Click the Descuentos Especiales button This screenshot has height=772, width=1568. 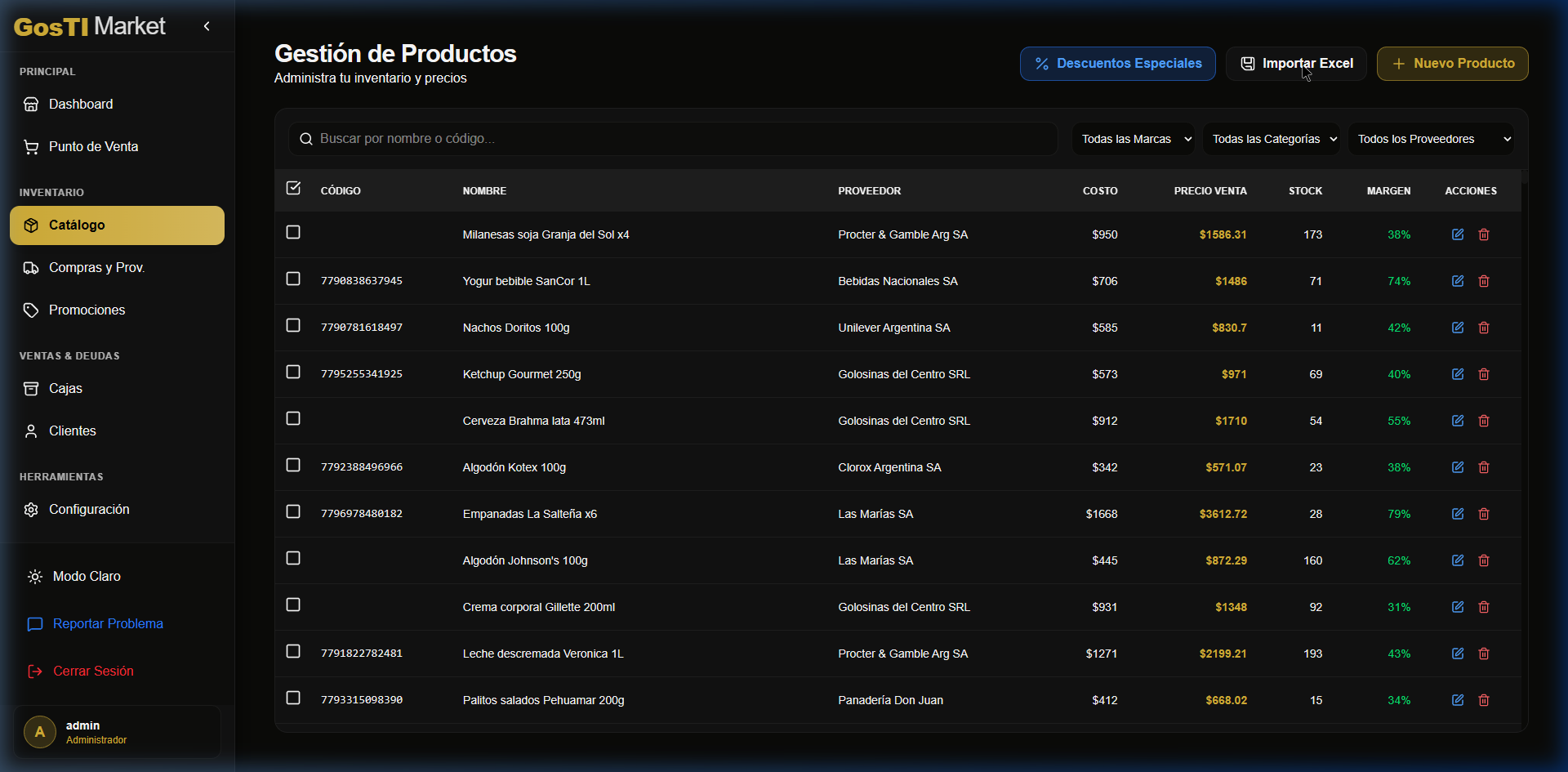click(1117, 64)
